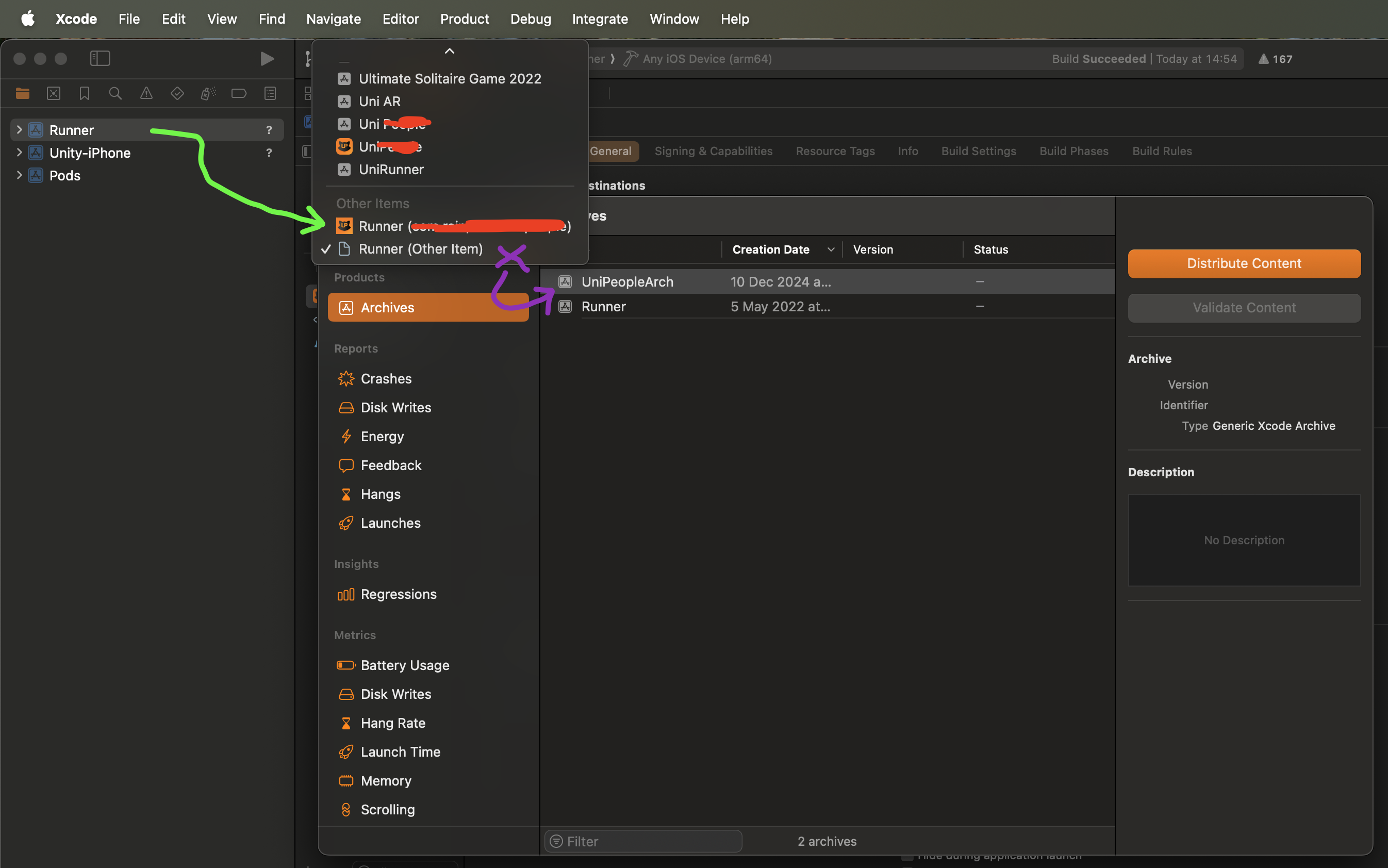Open the Apple menu
1388x868 pixels.
[27, 19]
